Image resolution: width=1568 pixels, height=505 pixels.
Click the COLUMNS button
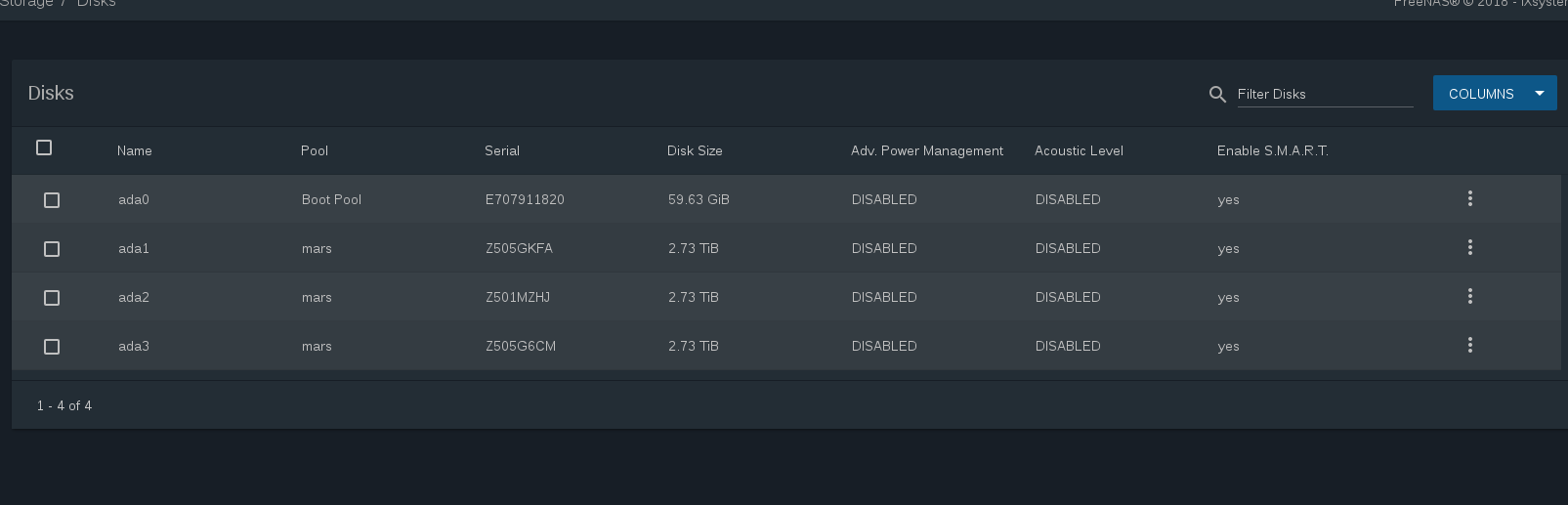click(x=1480, y=94)
